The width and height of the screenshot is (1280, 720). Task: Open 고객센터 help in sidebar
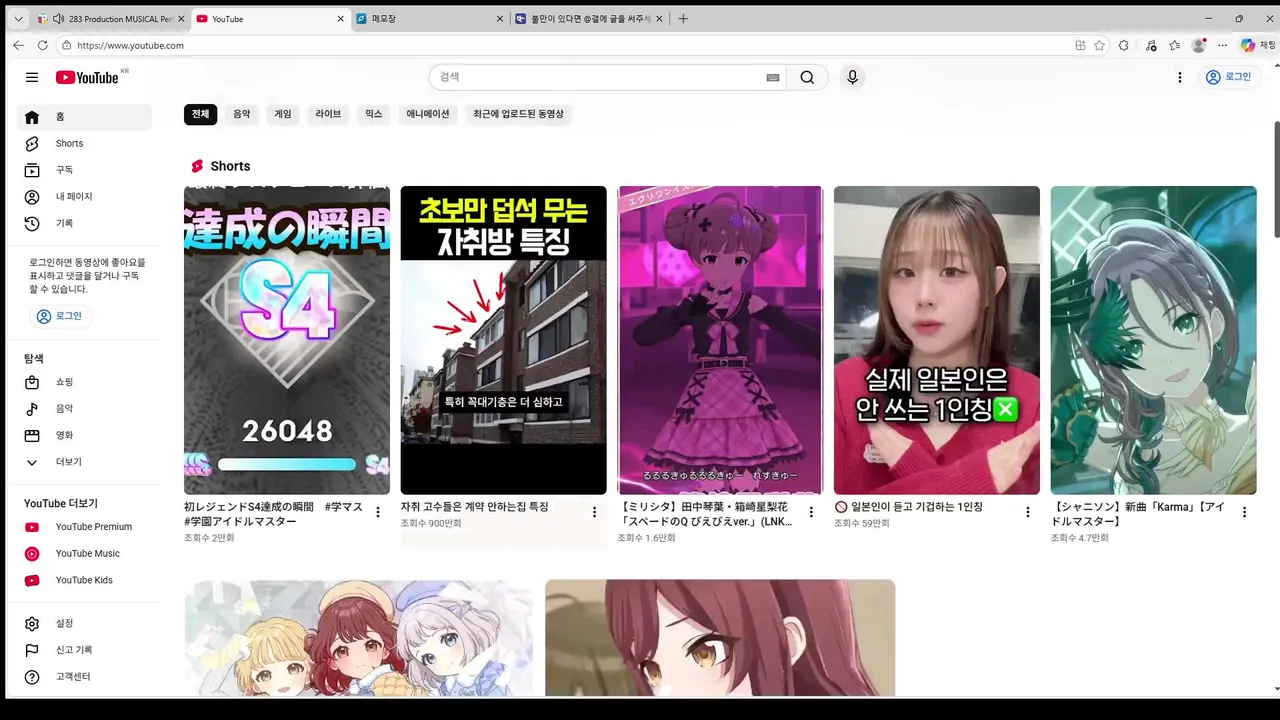click(x=84, y=677)
